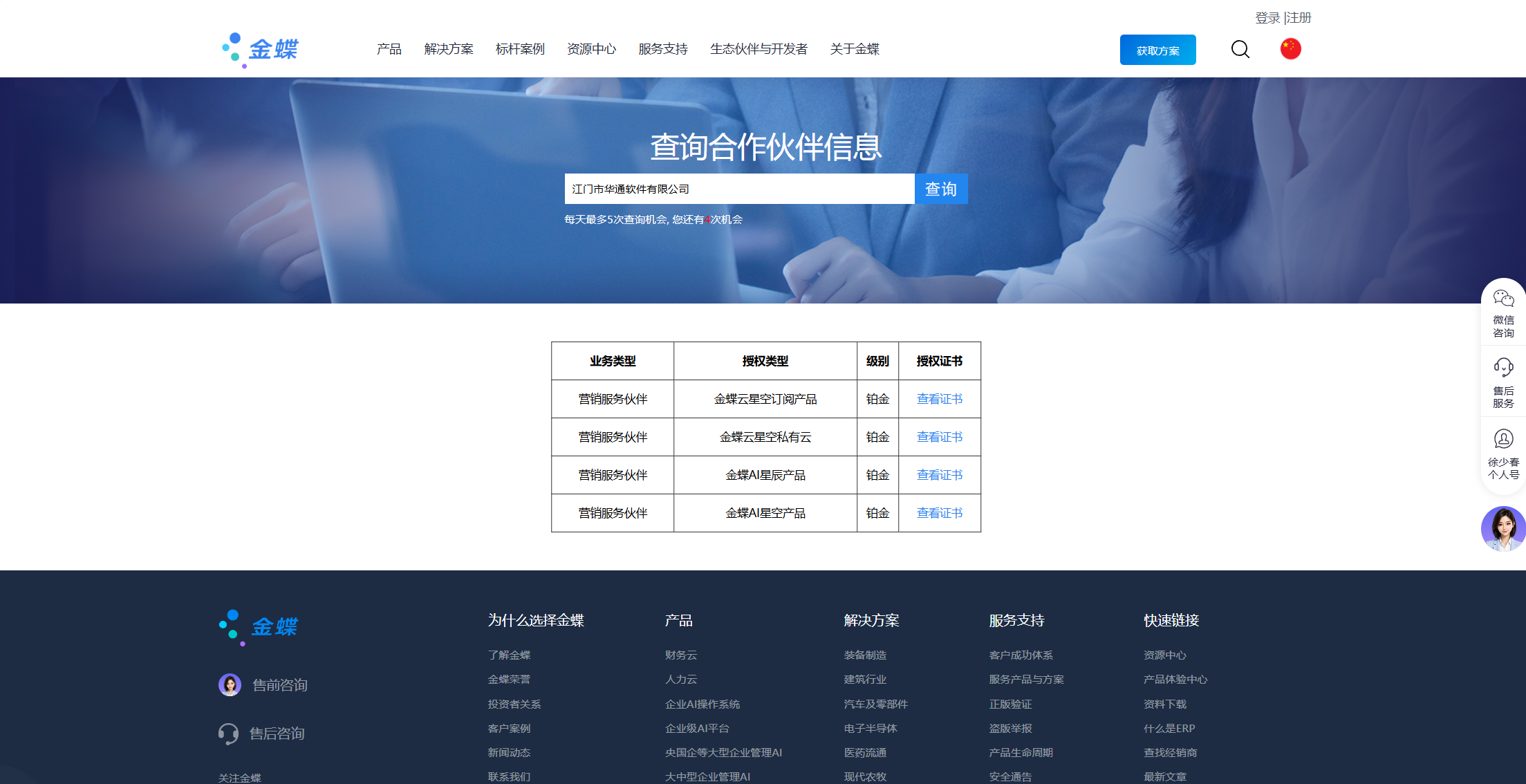Open footer link 资源中心

point(1165,655)
